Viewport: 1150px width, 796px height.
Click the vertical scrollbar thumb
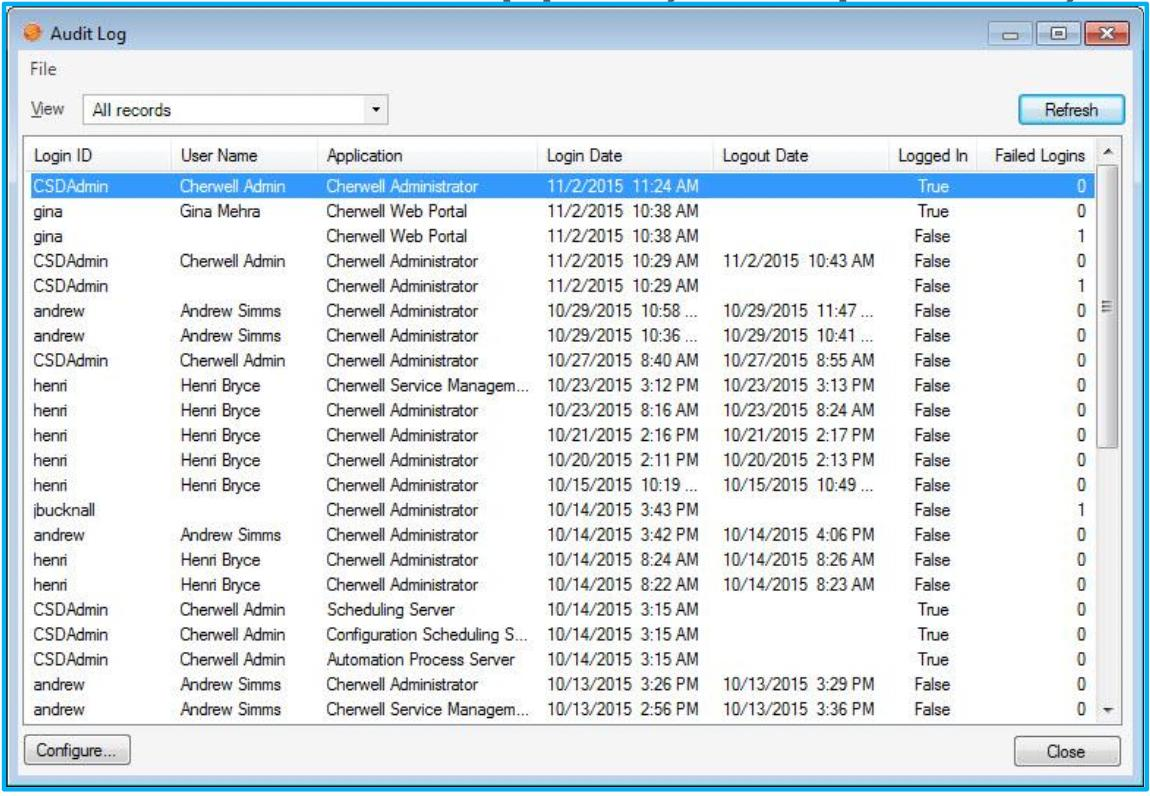click(1107, 306)
